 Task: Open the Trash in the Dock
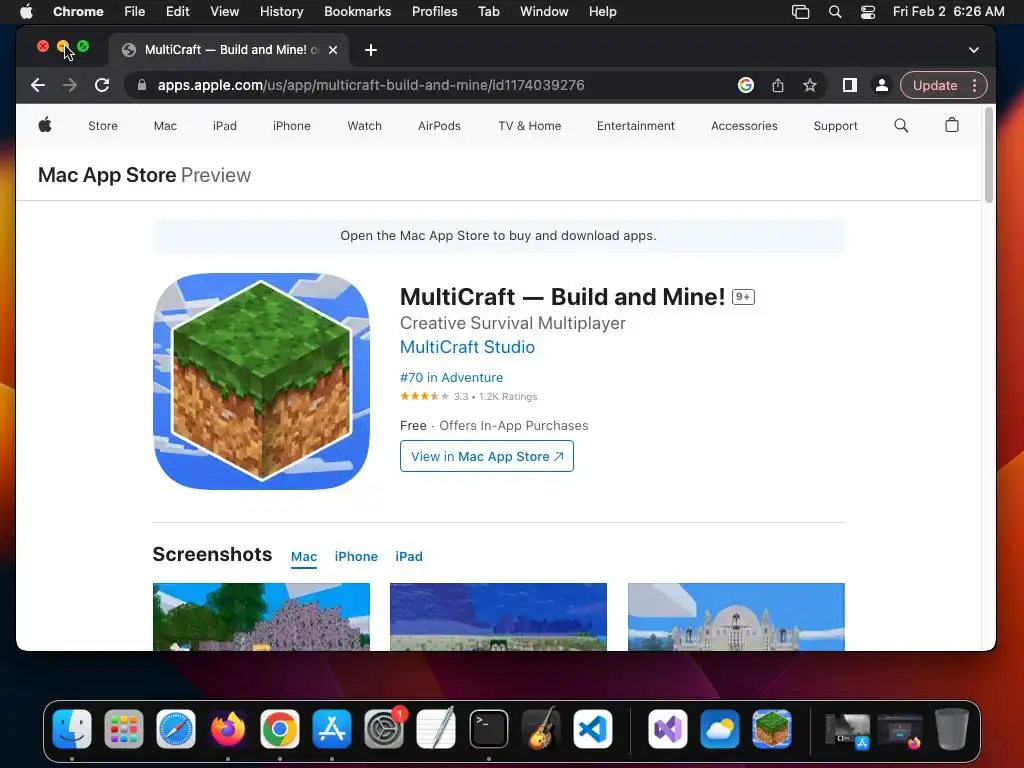click(952, 729)
